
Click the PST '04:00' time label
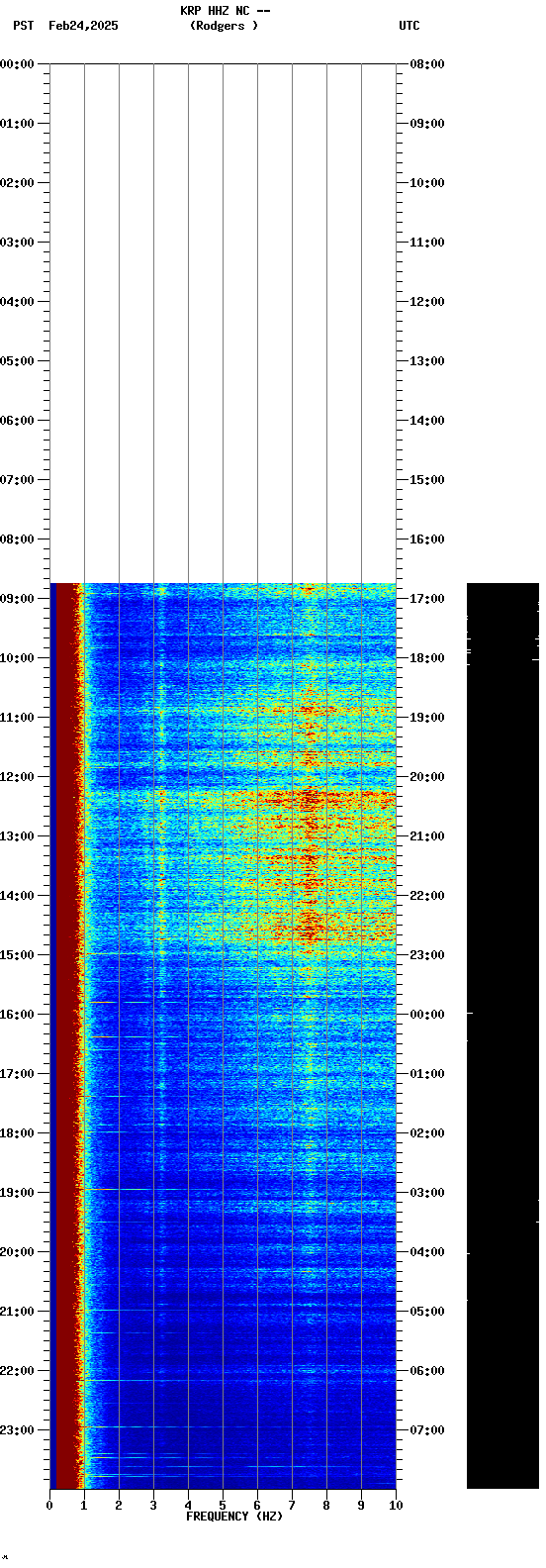tap(17, 302)
